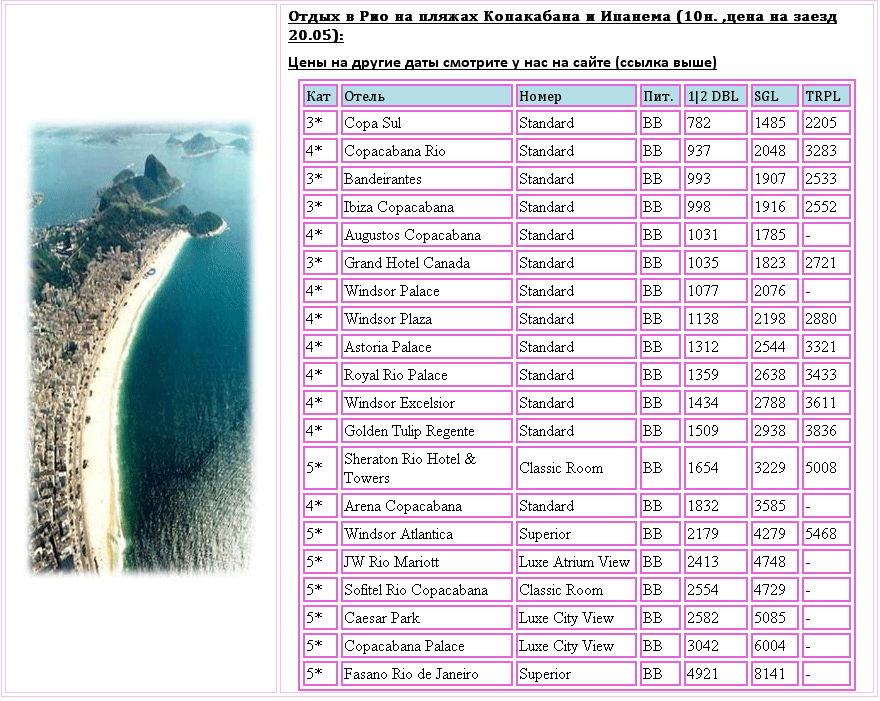Click the heading about Rio beach holidays
The image size is (880, 701).
pyautogui.click(x=562, y=26)
